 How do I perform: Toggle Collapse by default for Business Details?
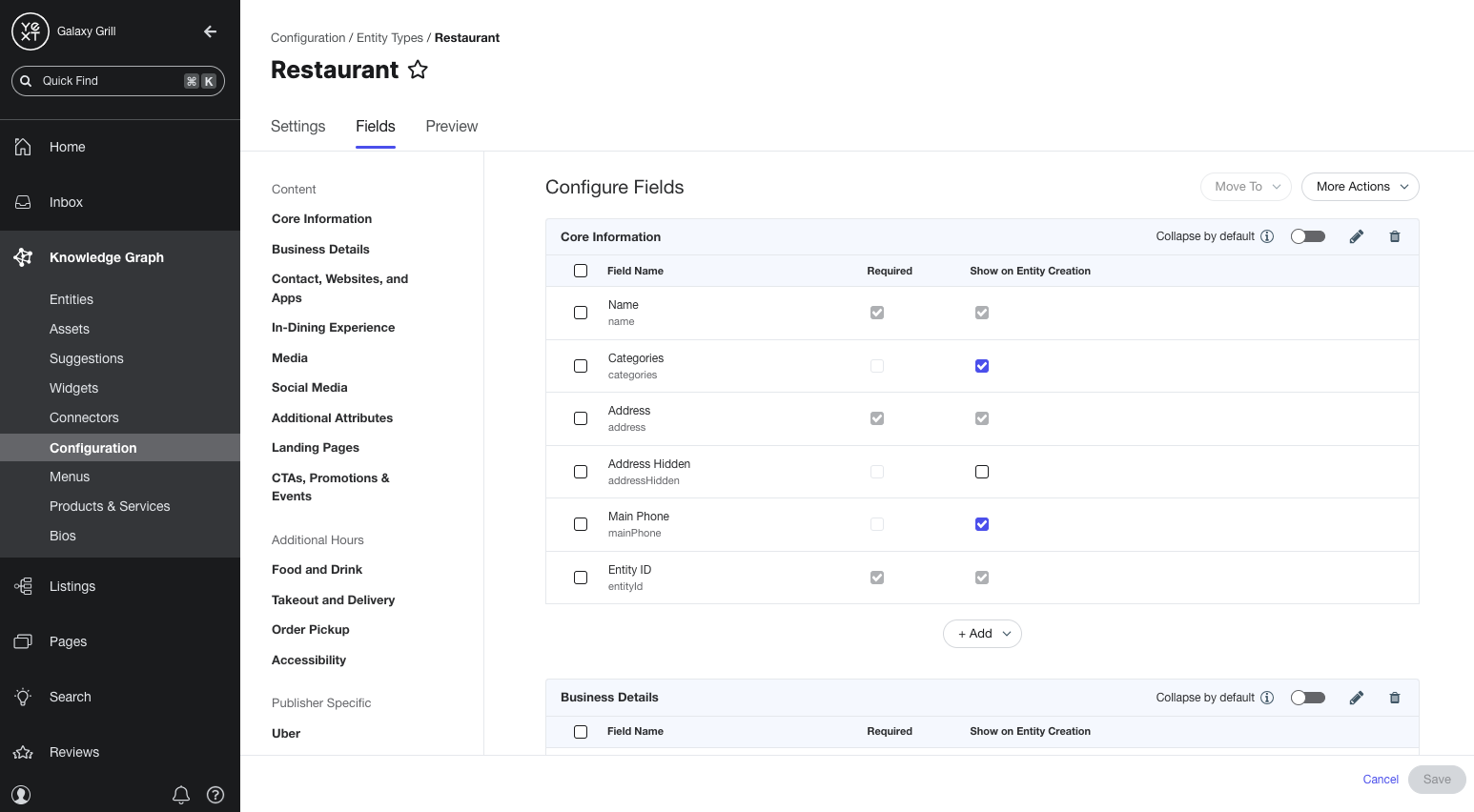[x=1308, y=698]
